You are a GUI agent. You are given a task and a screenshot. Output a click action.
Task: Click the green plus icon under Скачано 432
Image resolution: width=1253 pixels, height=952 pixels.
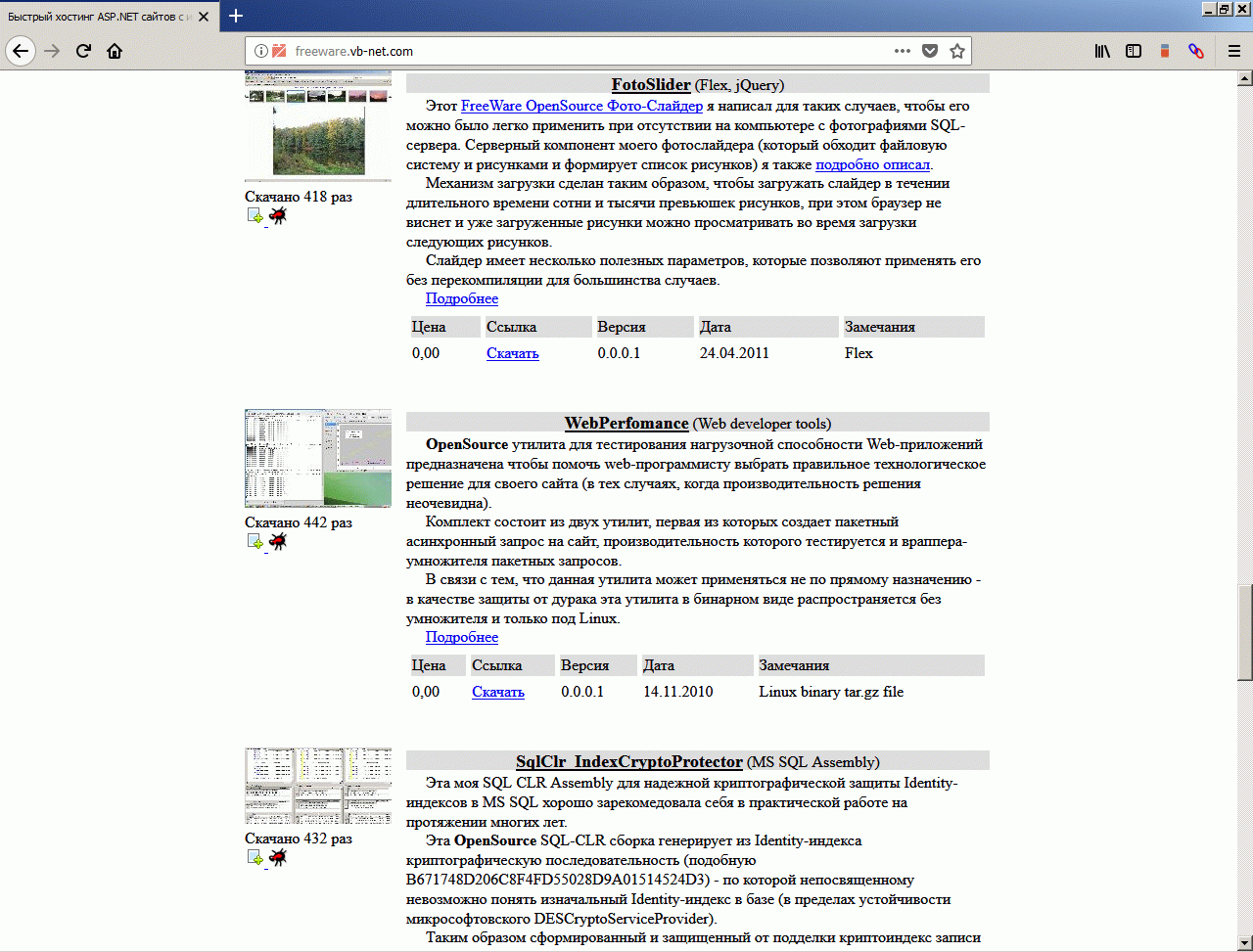coord(255,858)
